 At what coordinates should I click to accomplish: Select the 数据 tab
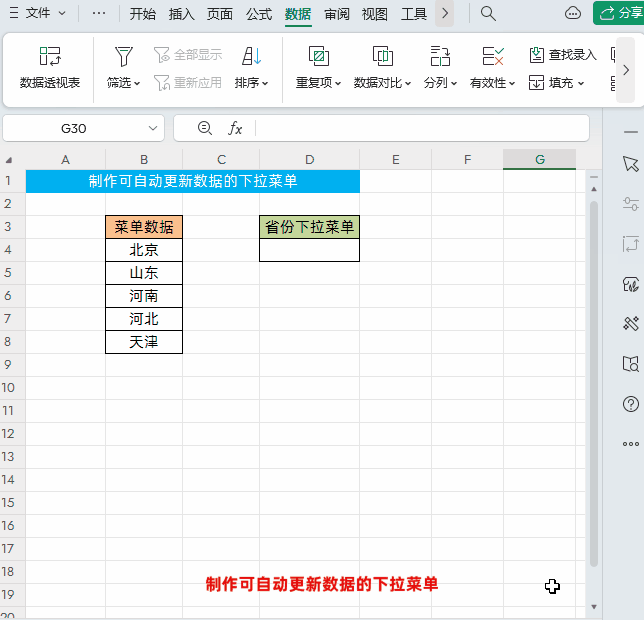point(298,14)
